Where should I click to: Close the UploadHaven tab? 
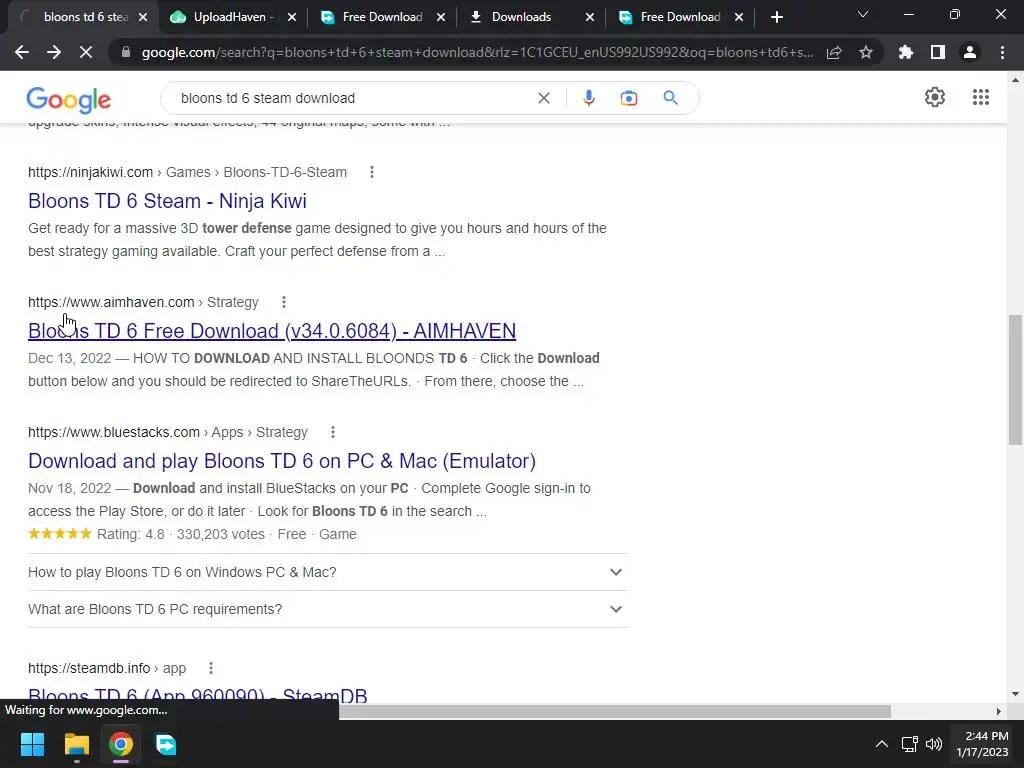pos(292,18)
